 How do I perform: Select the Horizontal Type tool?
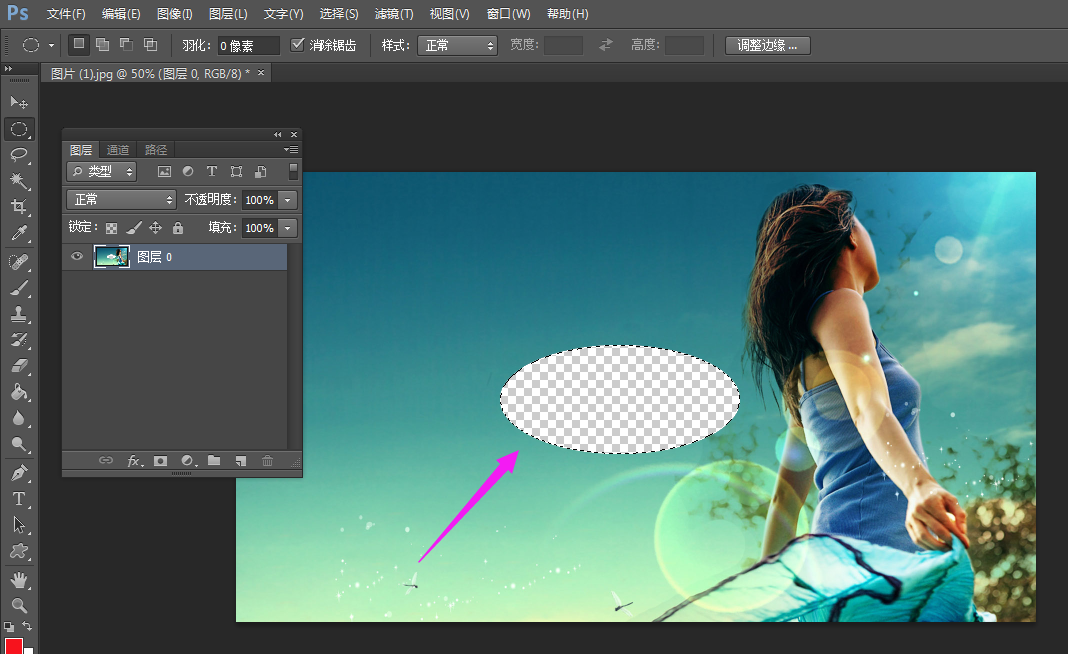(19, 498)
